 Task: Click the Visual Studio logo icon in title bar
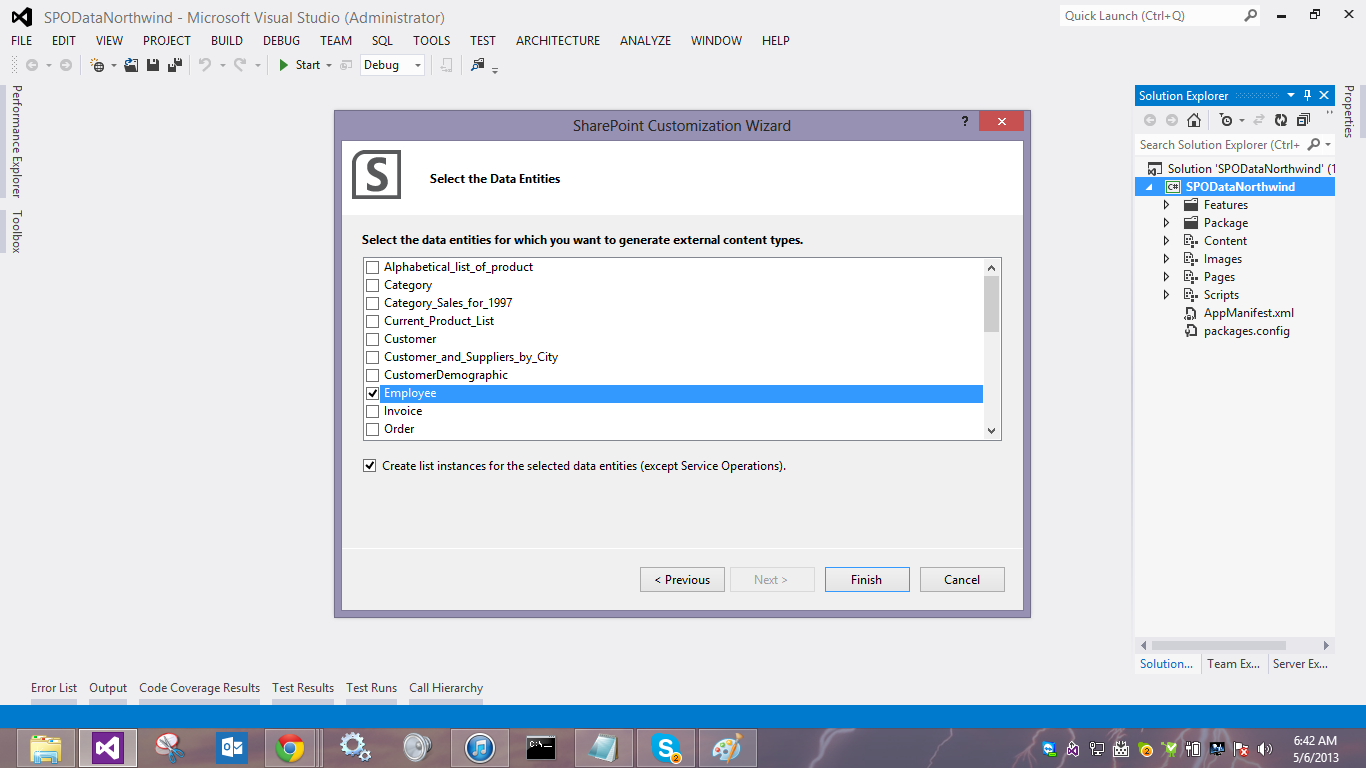pos(21,17)
